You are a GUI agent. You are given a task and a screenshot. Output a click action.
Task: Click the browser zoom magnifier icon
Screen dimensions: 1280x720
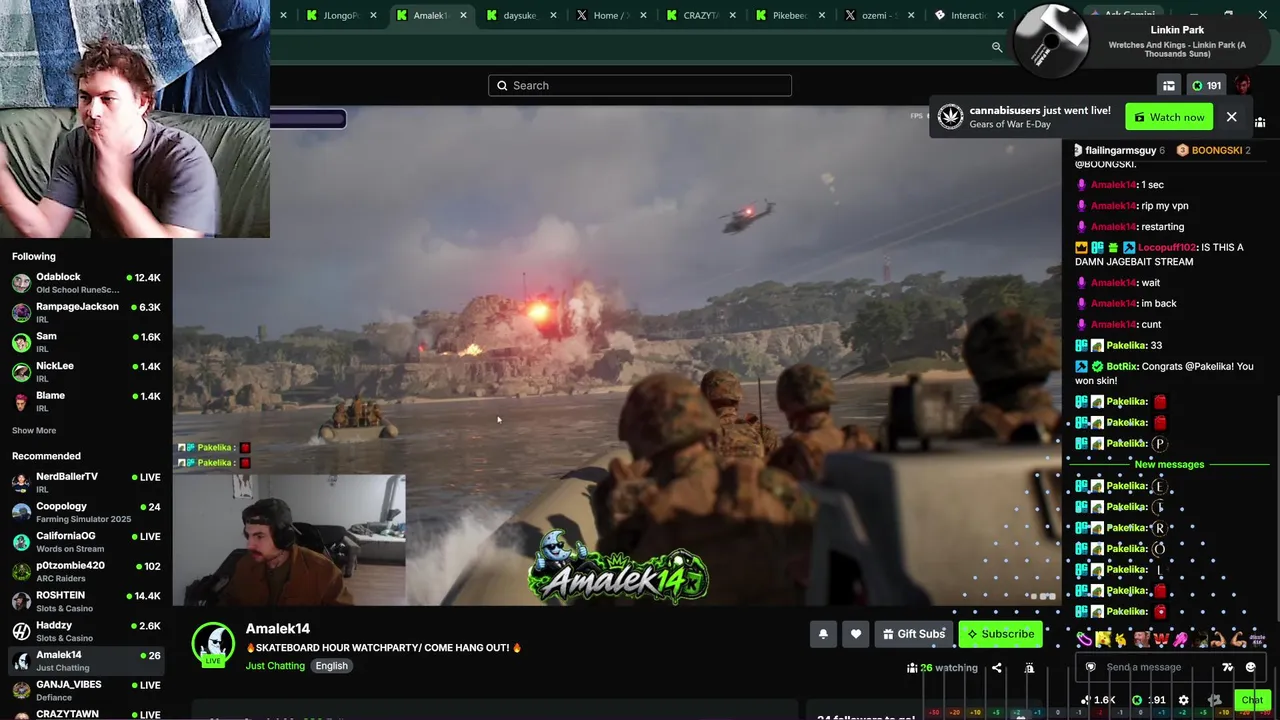click(x=997, y=47)
